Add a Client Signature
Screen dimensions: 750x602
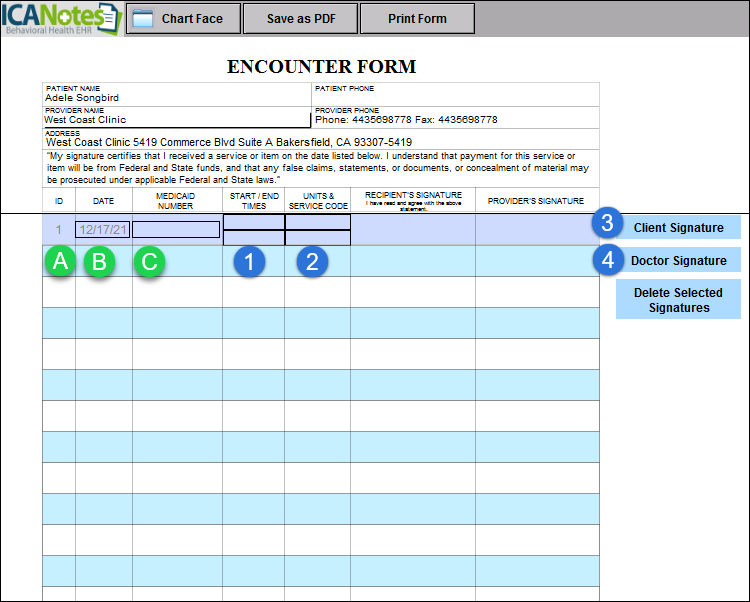(678, 228)
